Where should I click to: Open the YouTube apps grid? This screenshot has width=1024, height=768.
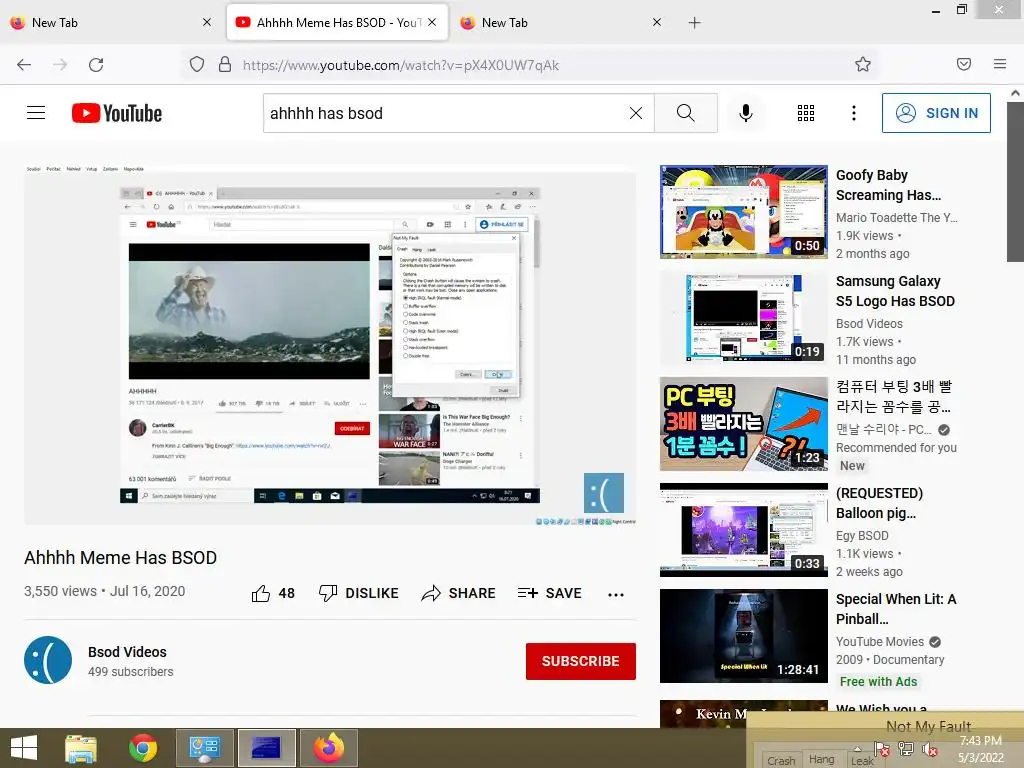coord(806,113)
